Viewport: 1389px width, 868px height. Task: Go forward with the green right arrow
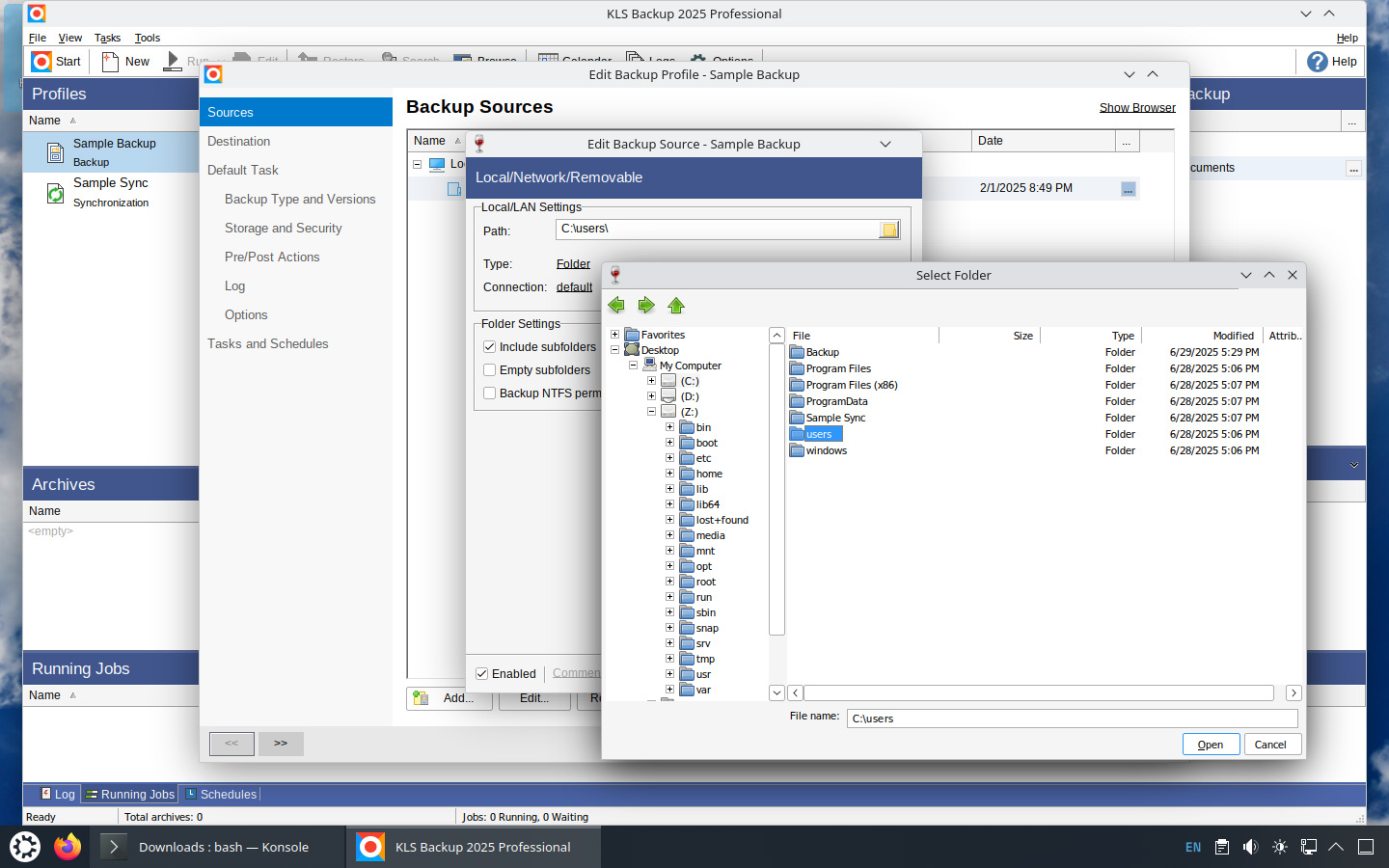tap(646, 306)
